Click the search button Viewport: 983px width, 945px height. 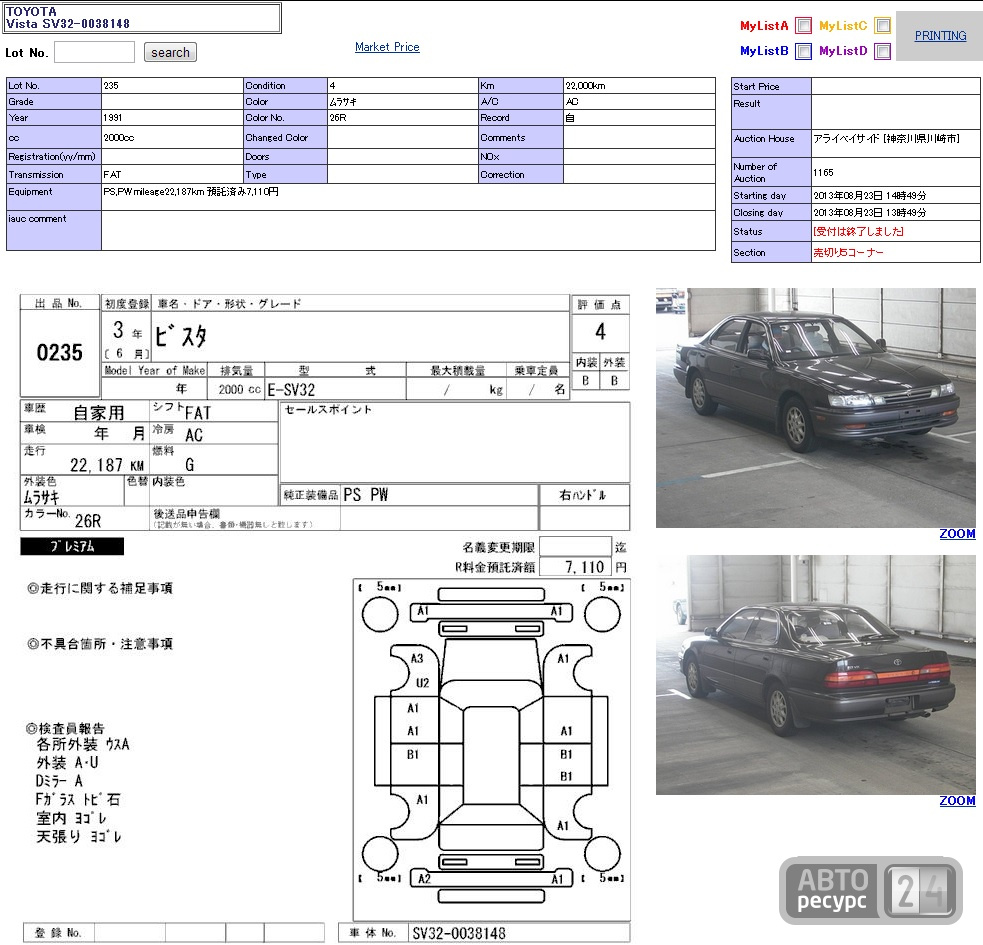(x=170, y=52)
